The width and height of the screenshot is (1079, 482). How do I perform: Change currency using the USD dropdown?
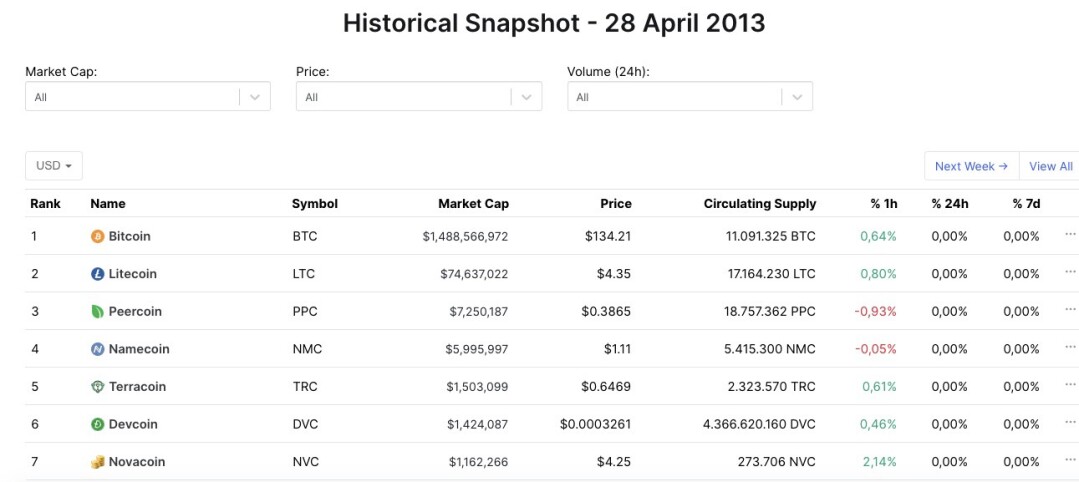pos(54,166)
